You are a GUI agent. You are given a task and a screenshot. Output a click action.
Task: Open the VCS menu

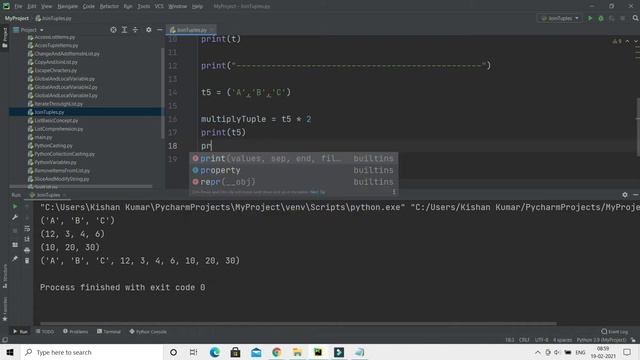pyautogui.click(x=159, y=7)
